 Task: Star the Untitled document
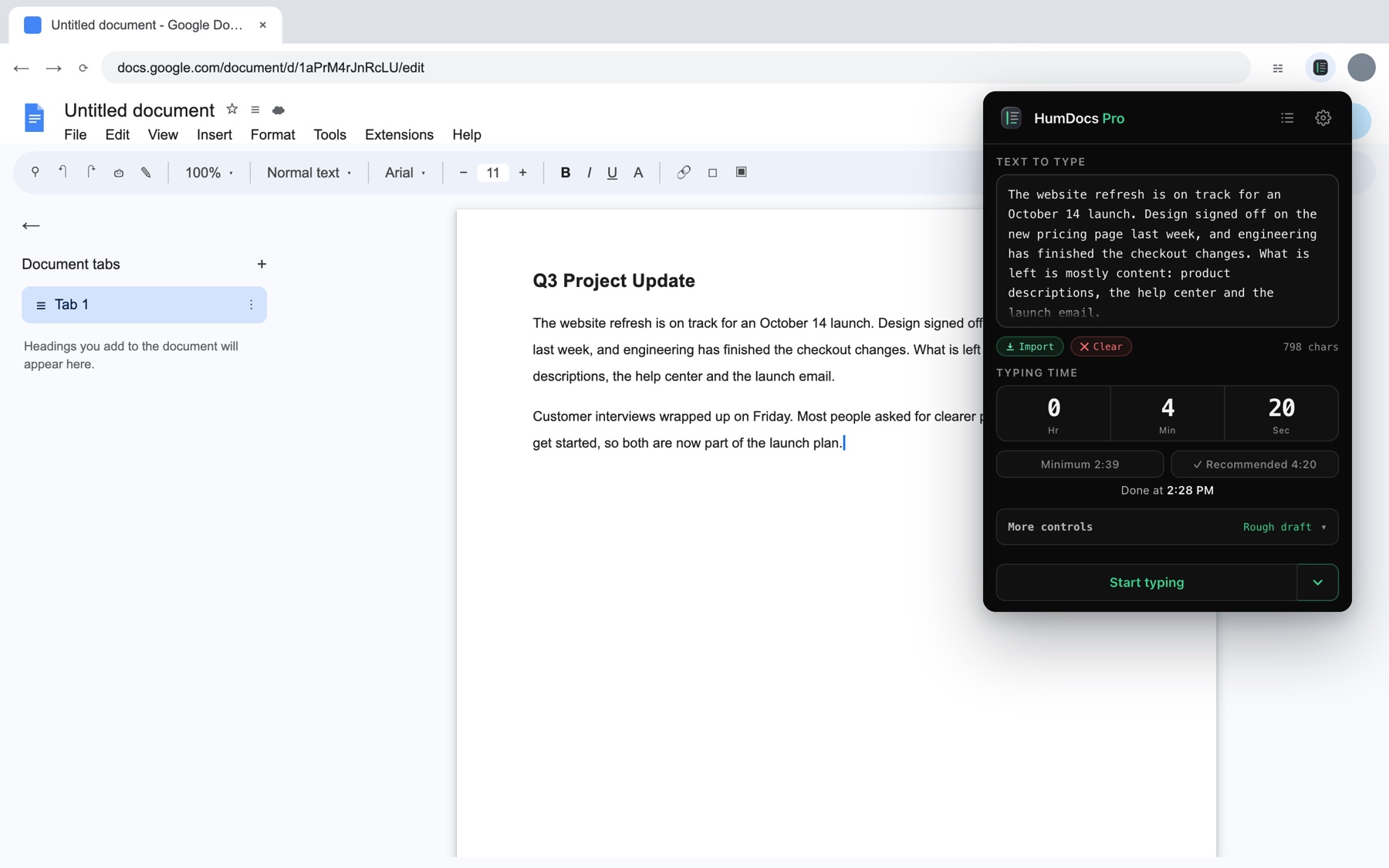[x=231, y=110]
